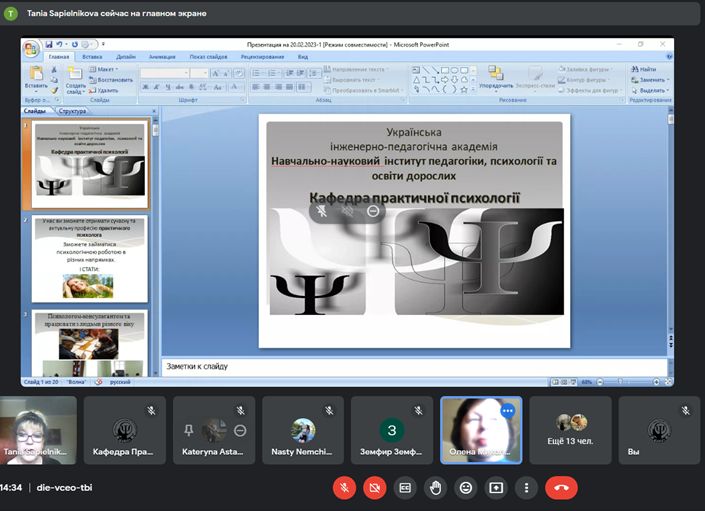Click the Present now screen-share icon
This screenshot has height=511, width=705.
496,488
